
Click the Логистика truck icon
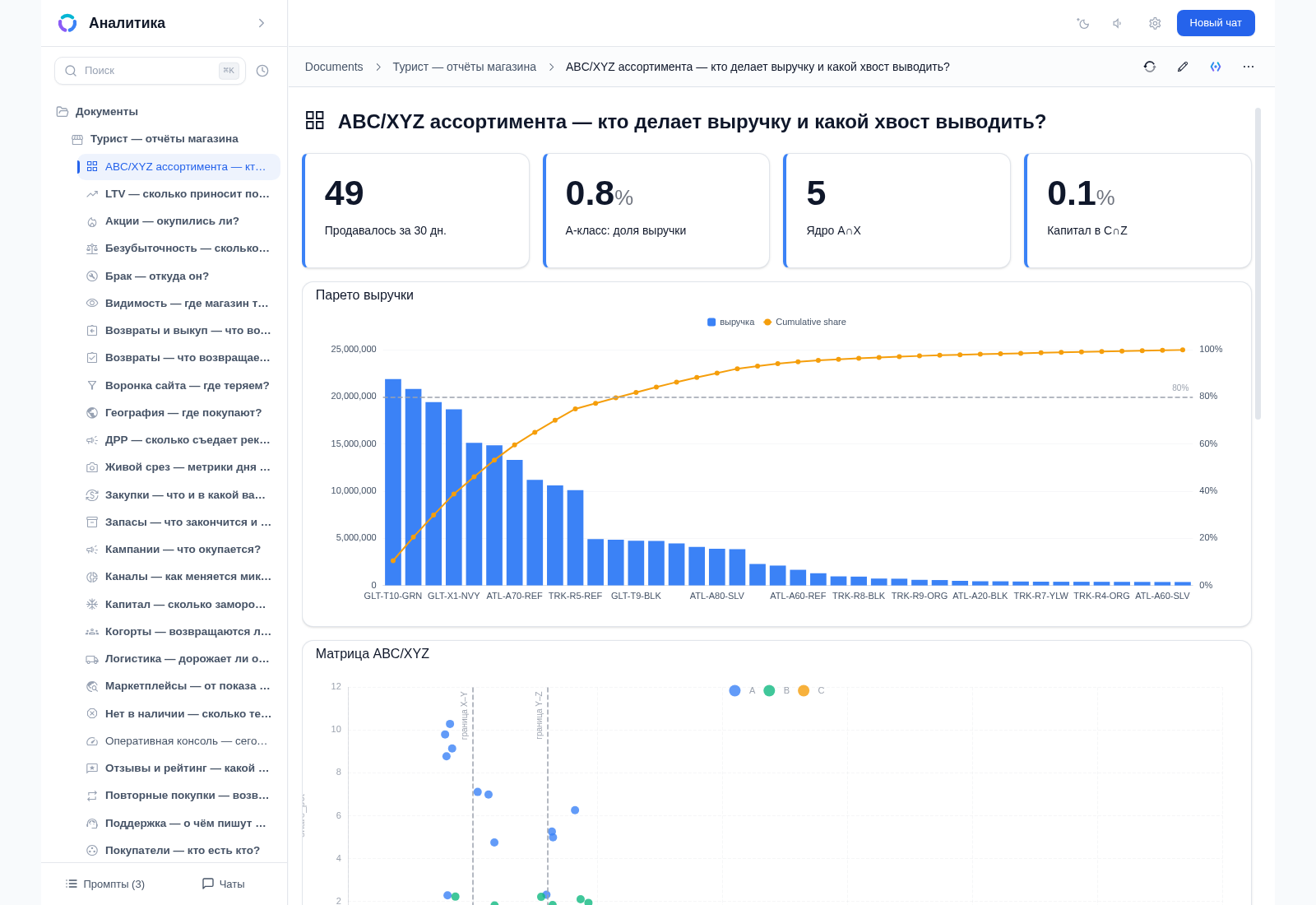tap(92, 659)
